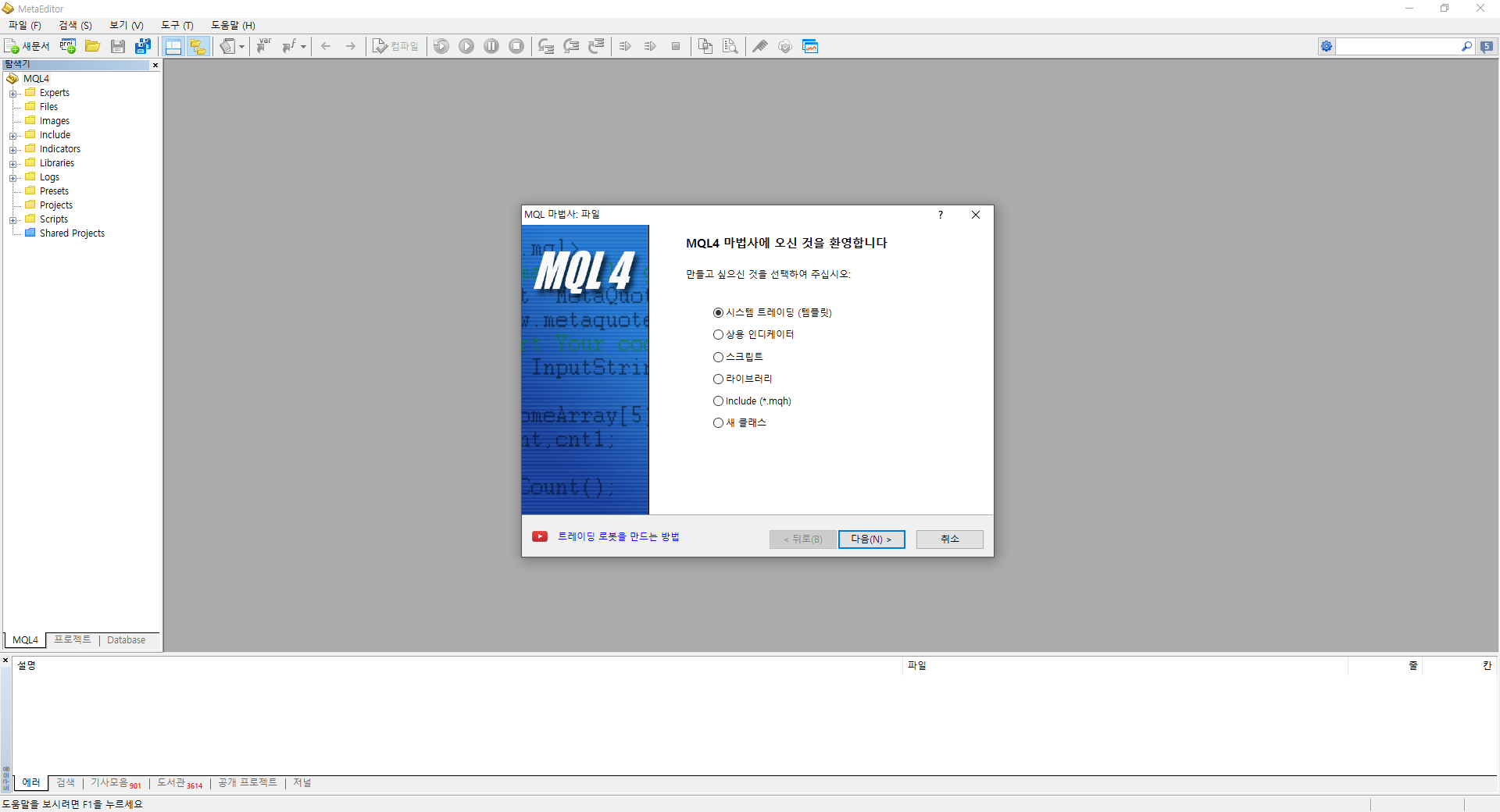Open the Styler dropdown arrow
The height and width of the screenshot is (812, 1500).
[241, 46]
